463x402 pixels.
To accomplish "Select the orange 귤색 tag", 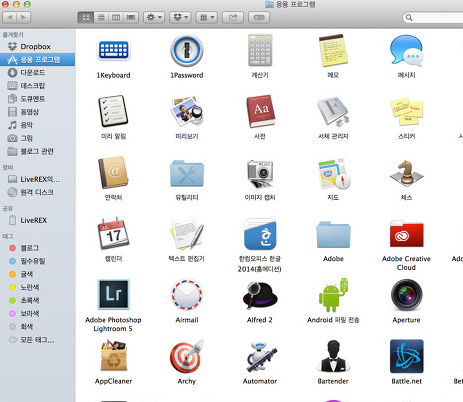I will [37, 274].
